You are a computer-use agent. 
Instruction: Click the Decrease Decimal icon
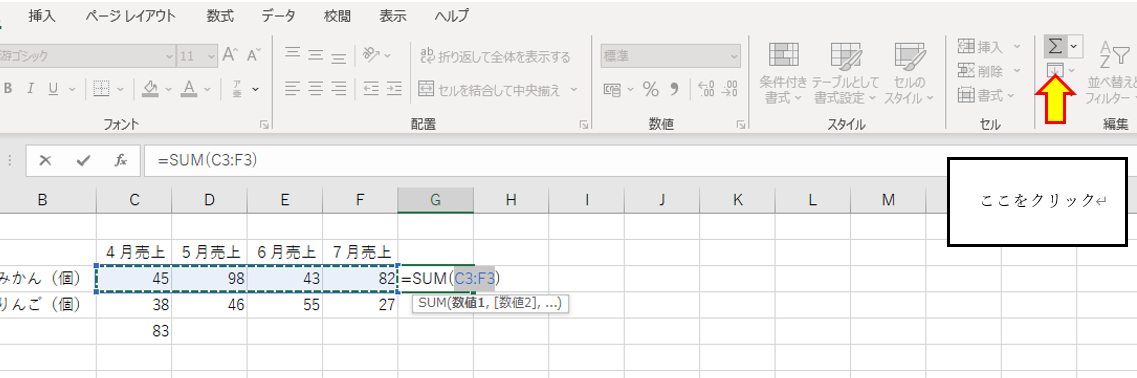tap(729, 89)
